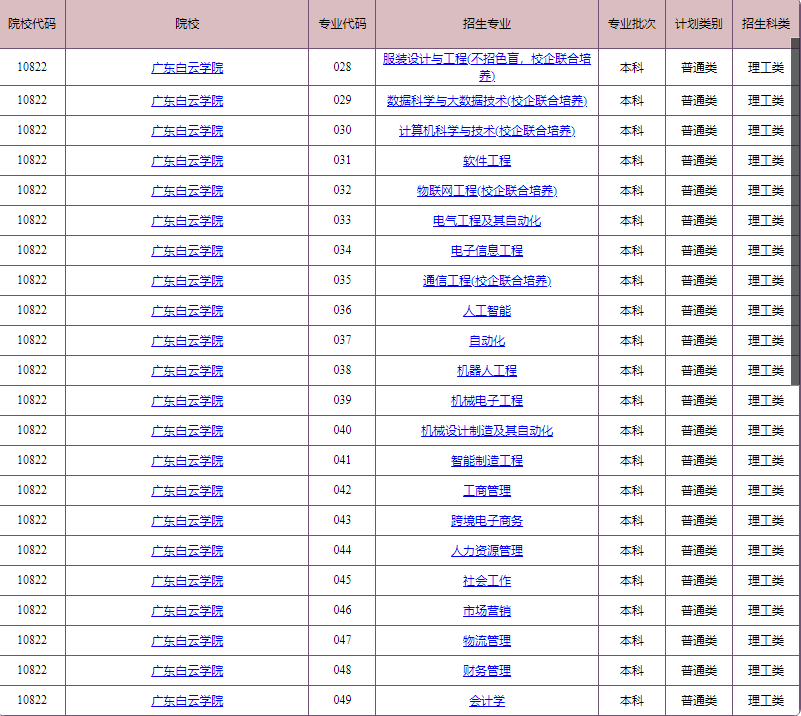Click the vertical scrollbar thumb
The width and height of the screenshot is (801, 716).
(x=795, y=211)
